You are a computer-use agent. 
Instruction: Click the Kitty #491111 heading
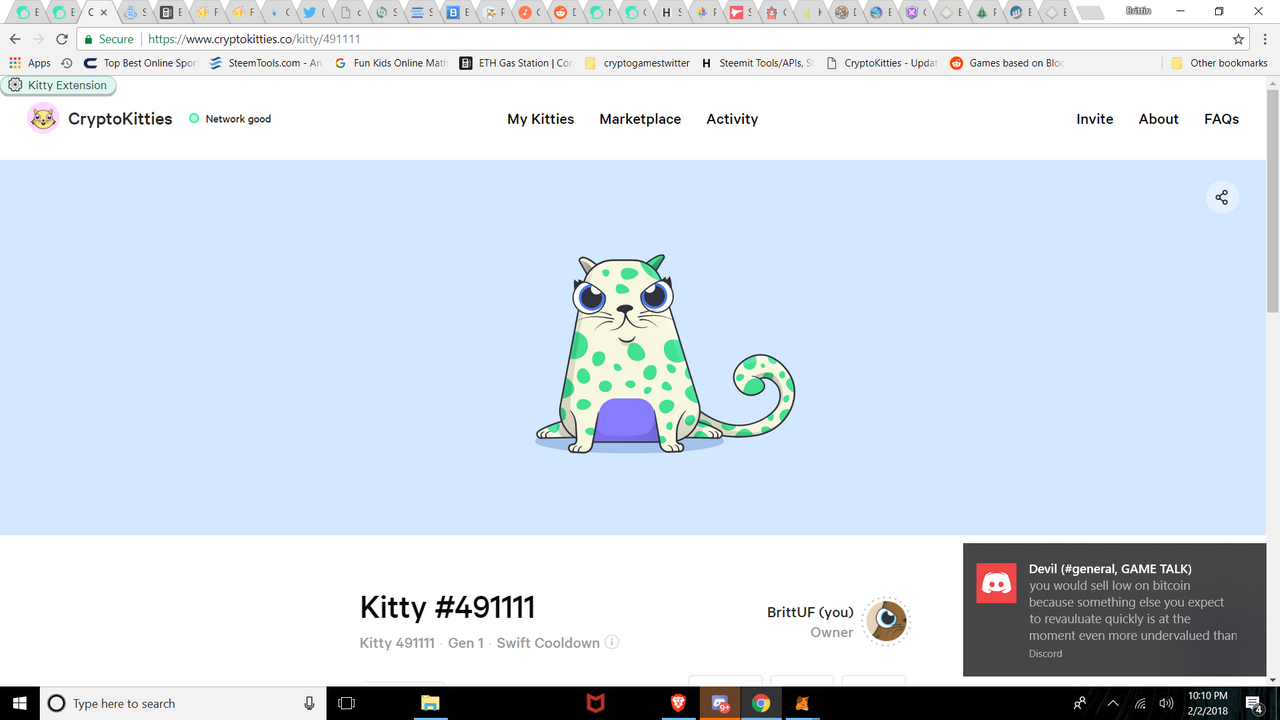point(447,607)
